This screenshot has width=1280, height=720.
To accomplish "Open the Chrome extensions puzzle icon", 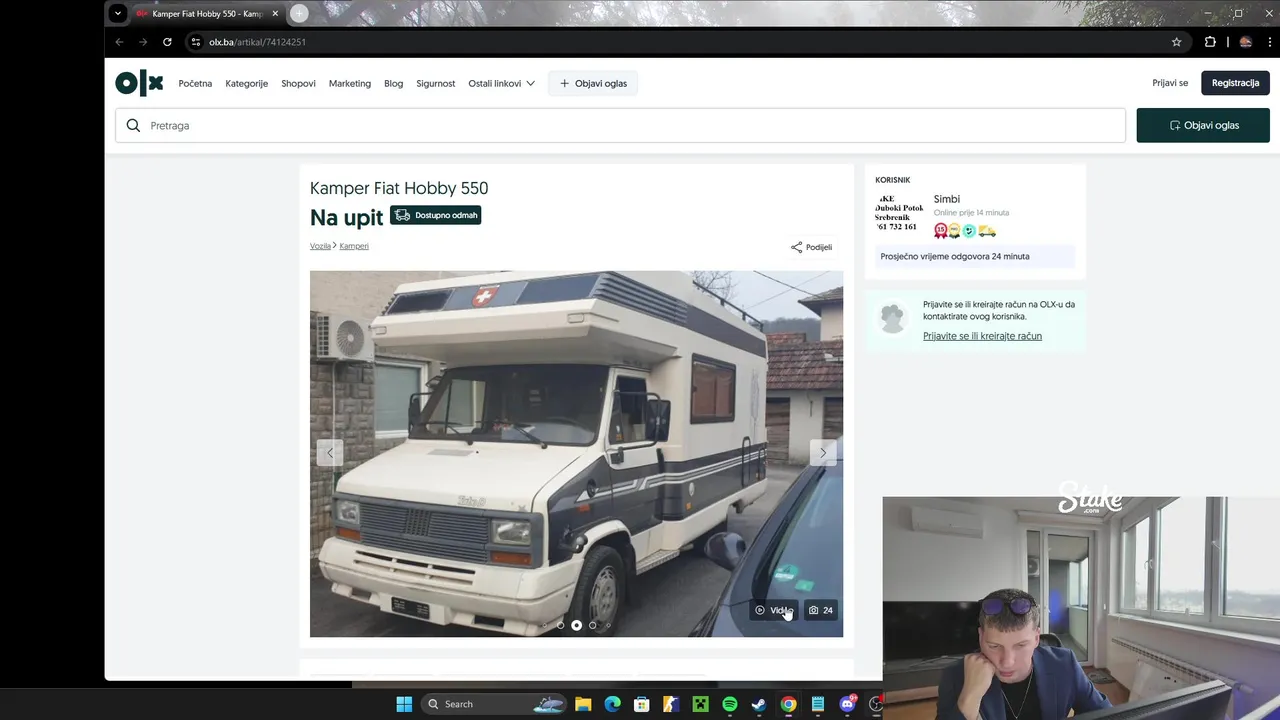I will (x=1210, y=42).
